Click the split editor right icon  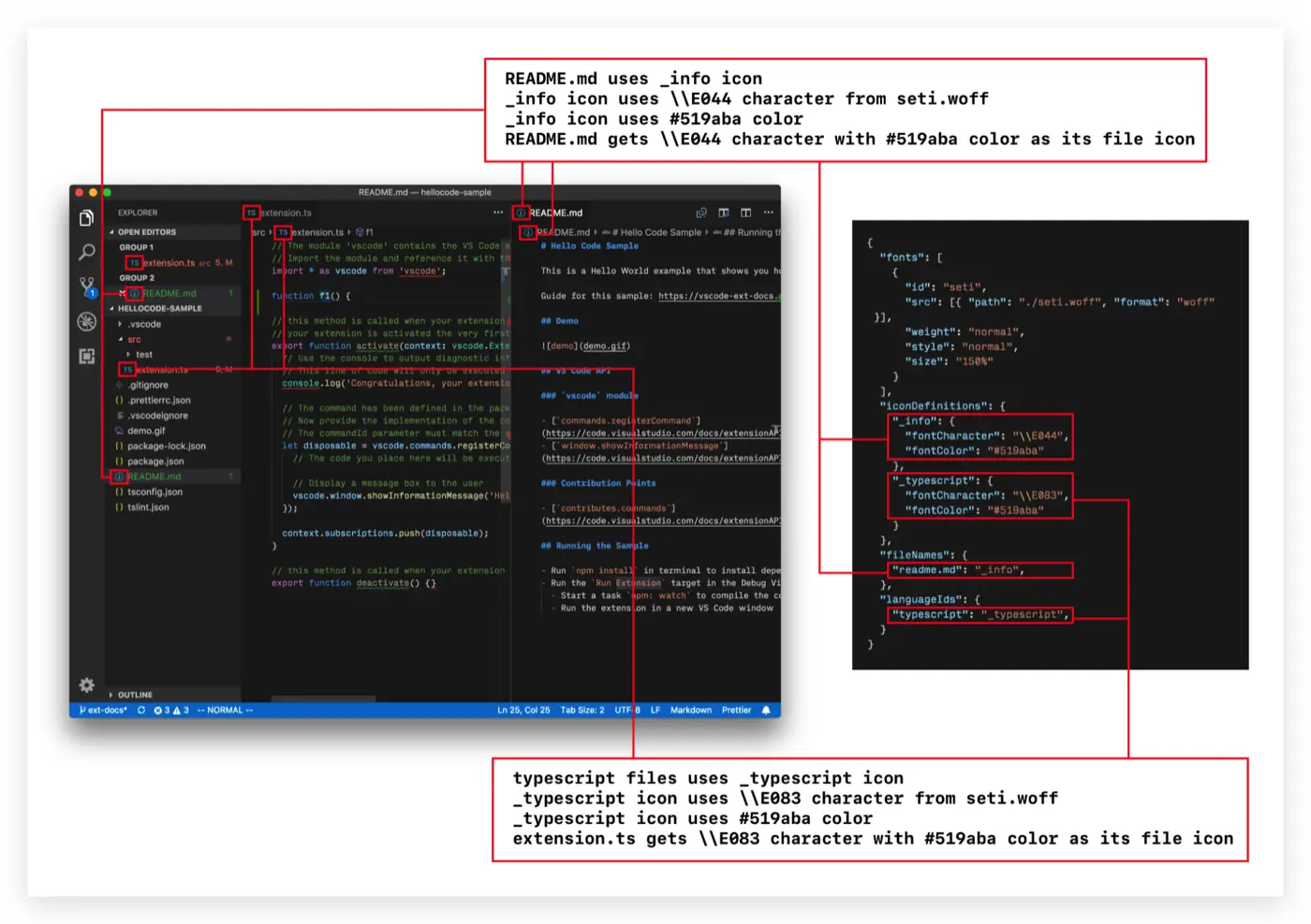point(745,213)
